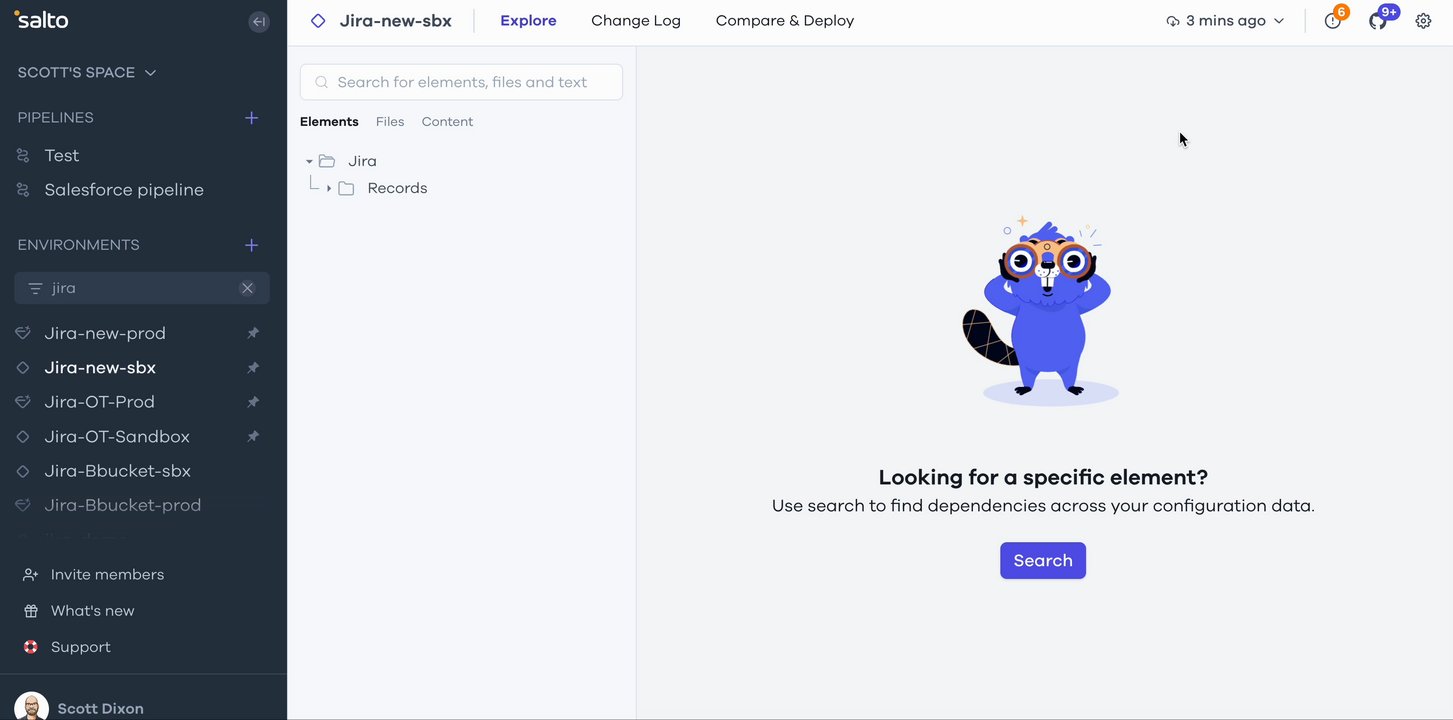Click the Jira-new-prod environment icon
The image size is (1453, 720).
[23, 333]
